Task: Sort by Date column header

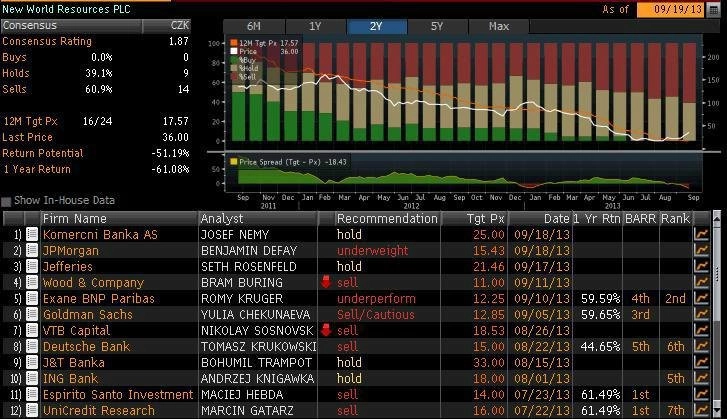Action: (540, 218)
